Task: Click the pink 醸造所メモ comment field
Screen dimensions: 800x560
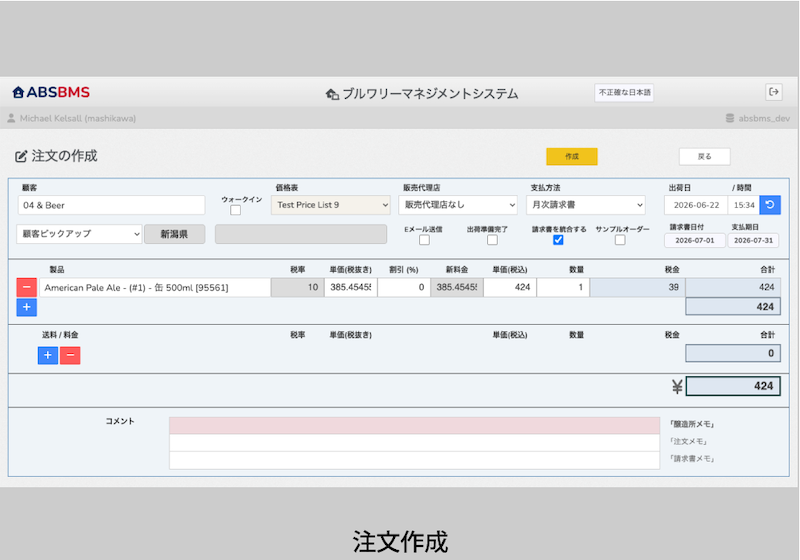Action: pyautogui.click(x=414, y=426)
